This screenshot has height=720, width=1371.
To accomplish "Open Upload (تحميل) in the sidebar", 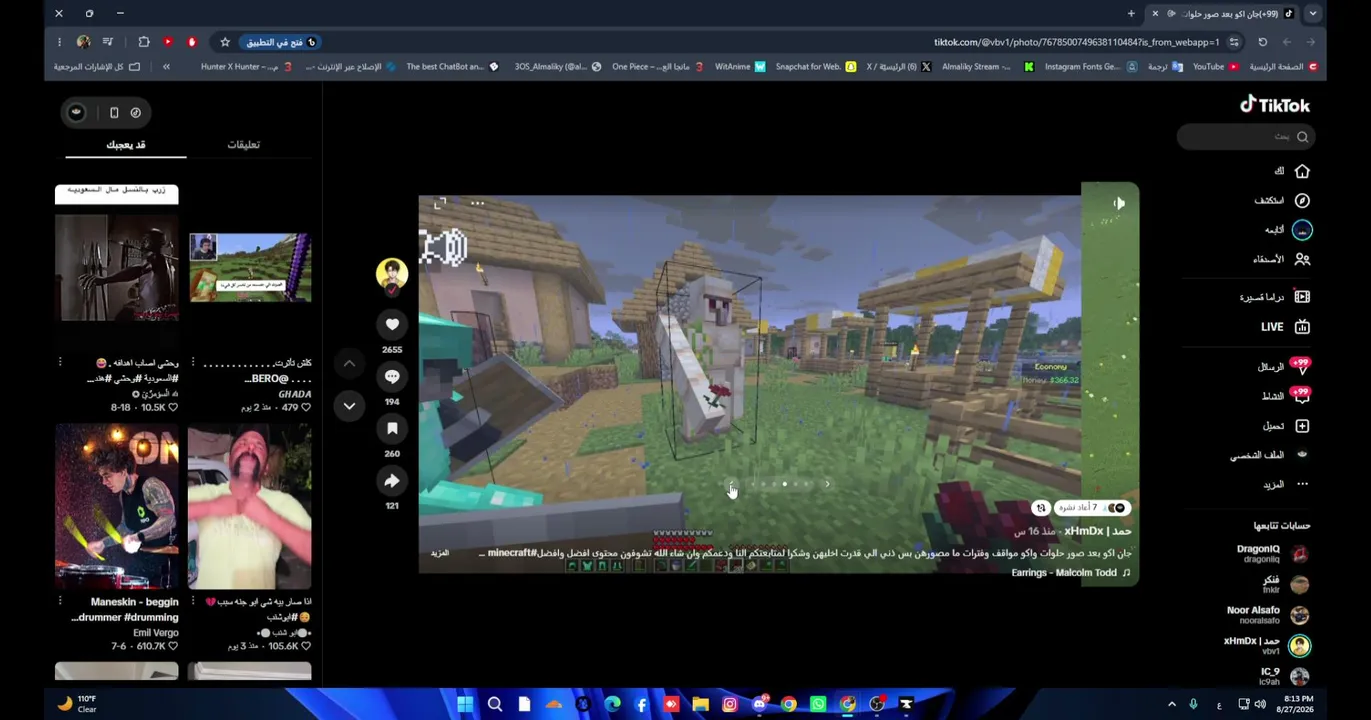I will coord(1285,426).
